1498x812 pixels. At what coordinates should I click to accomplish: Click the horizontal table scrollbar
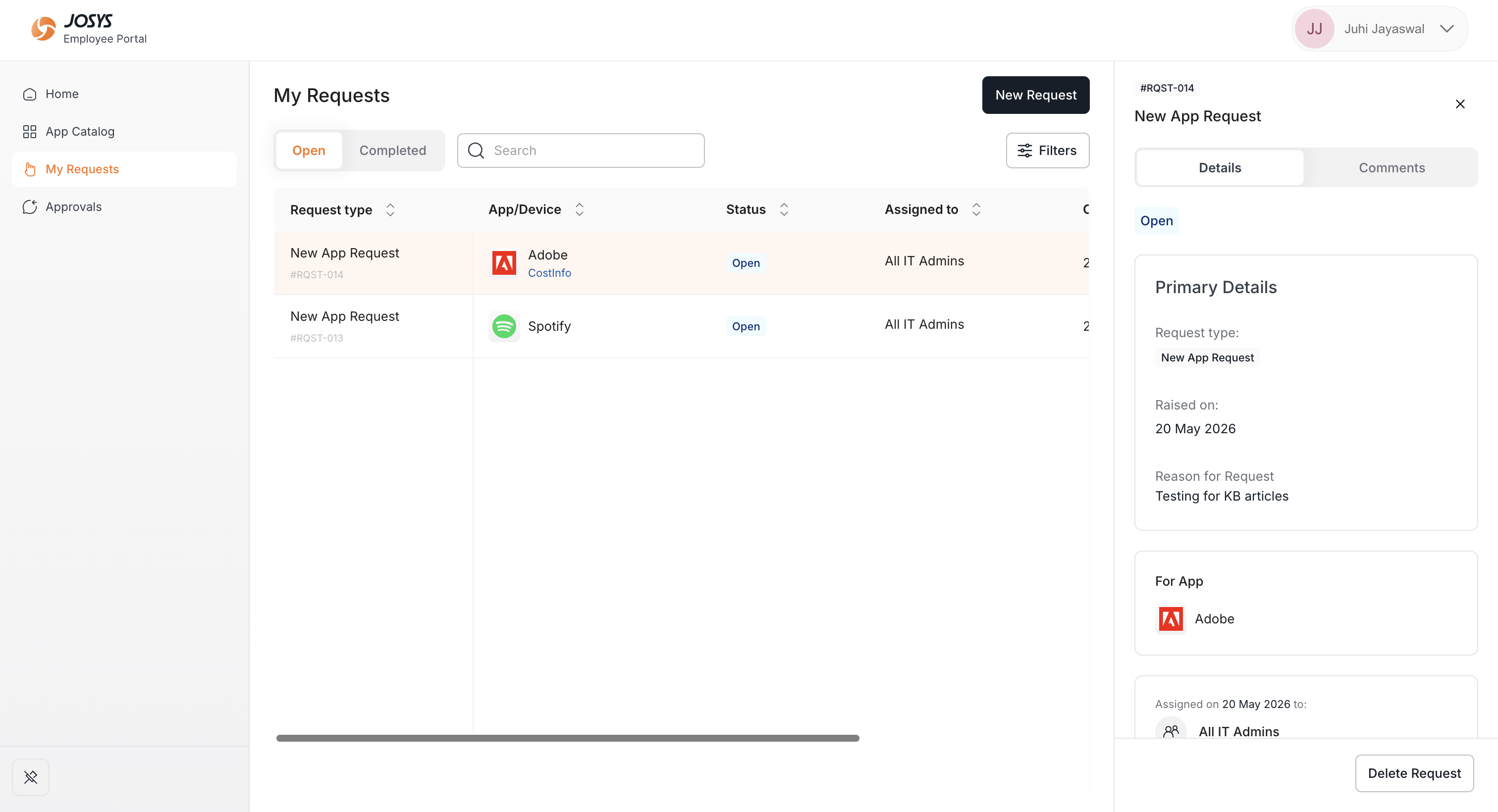(x=568, y=738)
